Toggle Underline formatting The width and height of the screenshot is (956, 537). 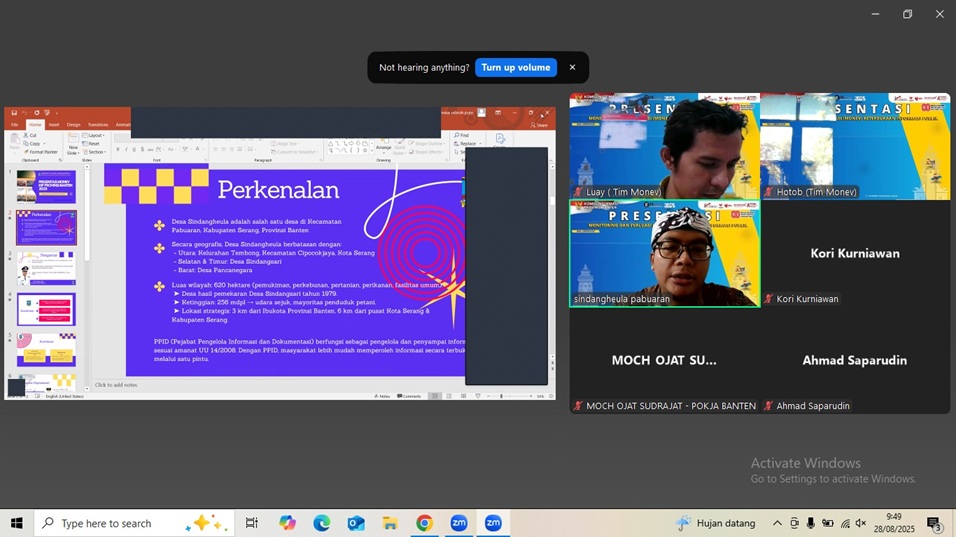pyautogui.click(x=134, y=149)
